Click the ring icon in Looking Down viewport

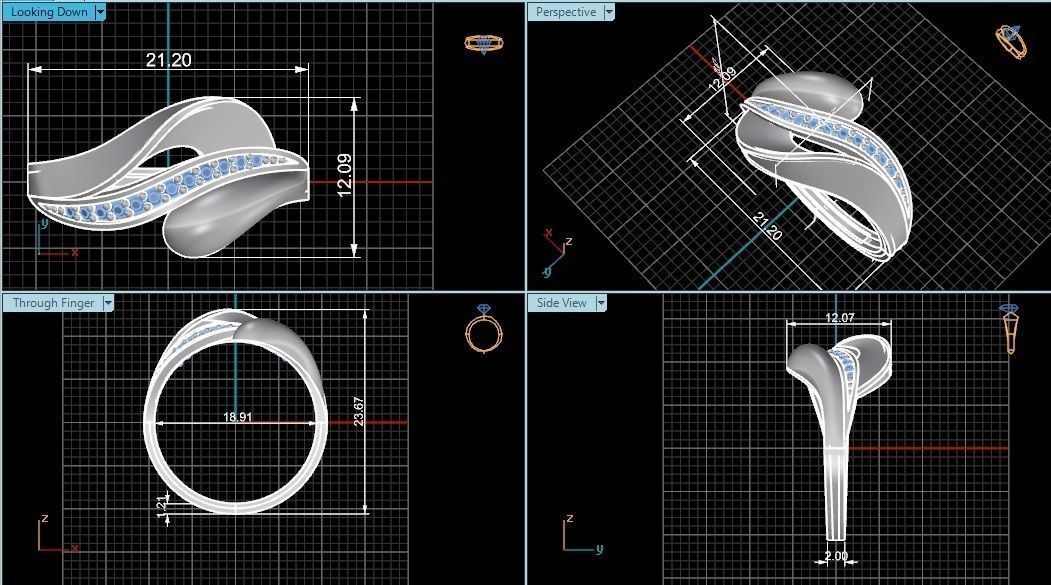tap(484, 44)
